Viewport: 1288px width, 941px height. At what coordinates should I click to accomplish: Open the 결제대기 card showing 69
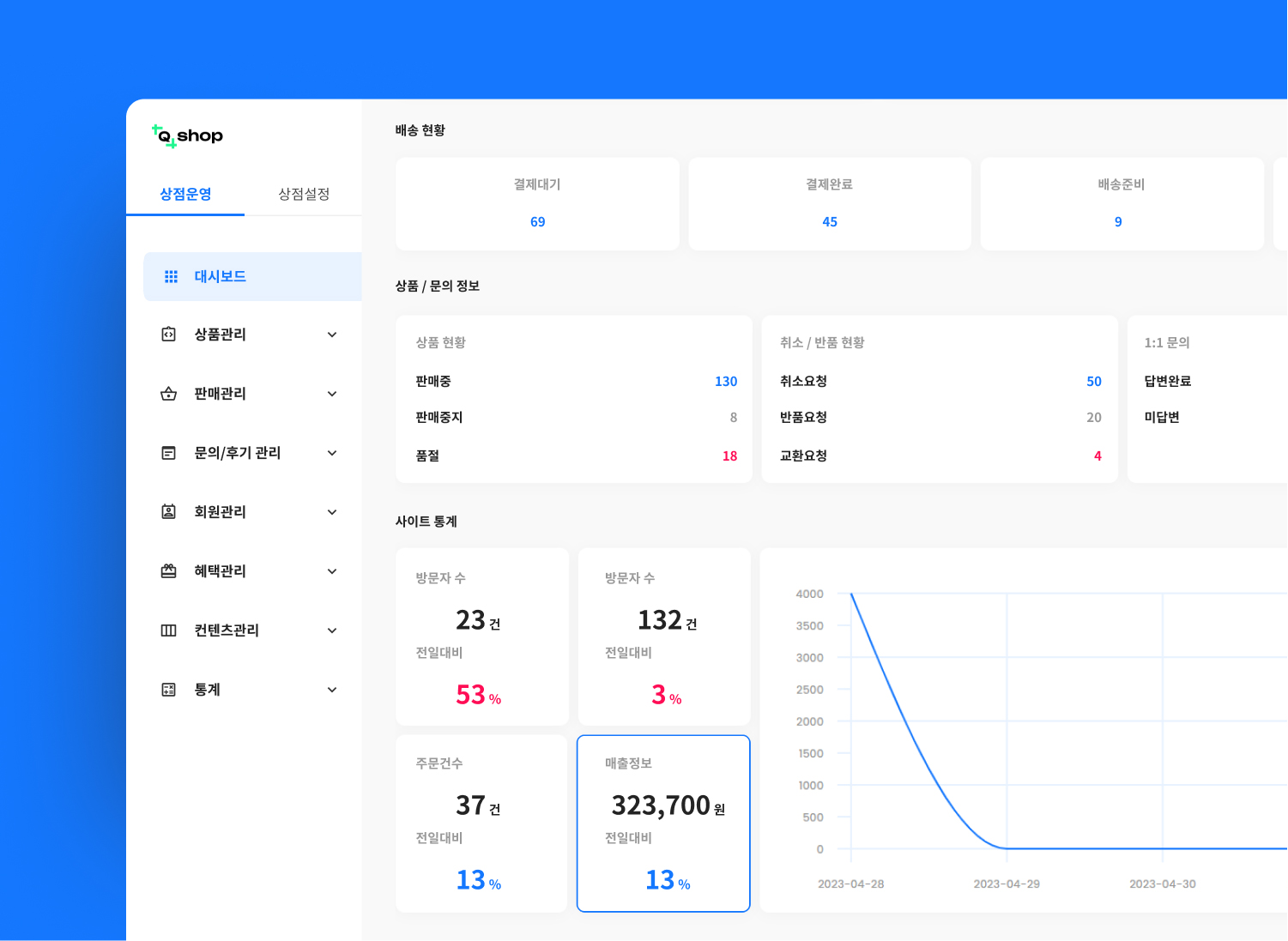[537, 204]
